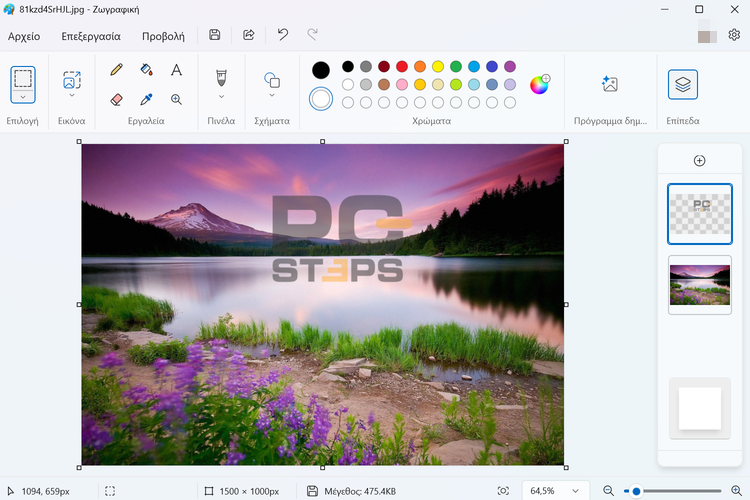Pick the dark red color swatch
The height and width of the screenshot is (500, 750).
point(384,67)
